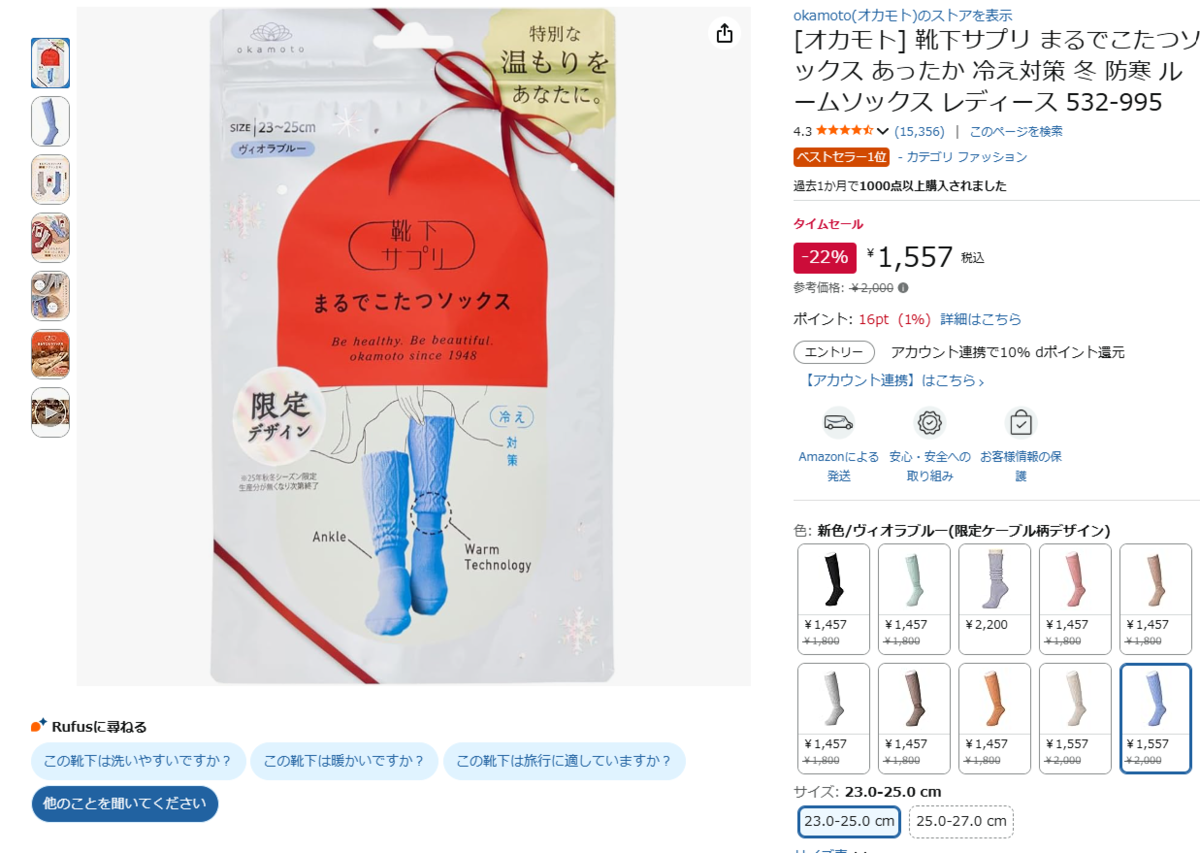Select the mint green sock color swatch
This screenshot has width=1200, height=853.
914,599
